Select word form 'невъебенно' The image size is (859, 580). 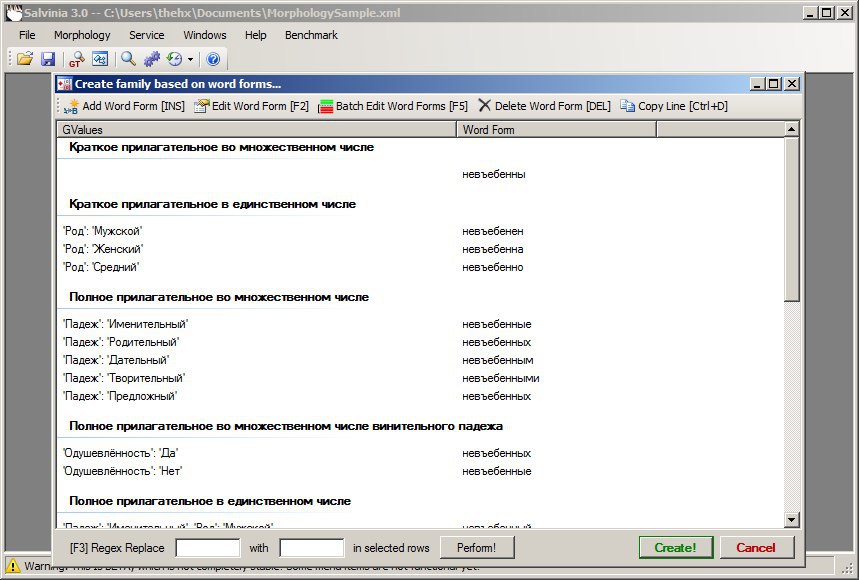pos(493,268)
